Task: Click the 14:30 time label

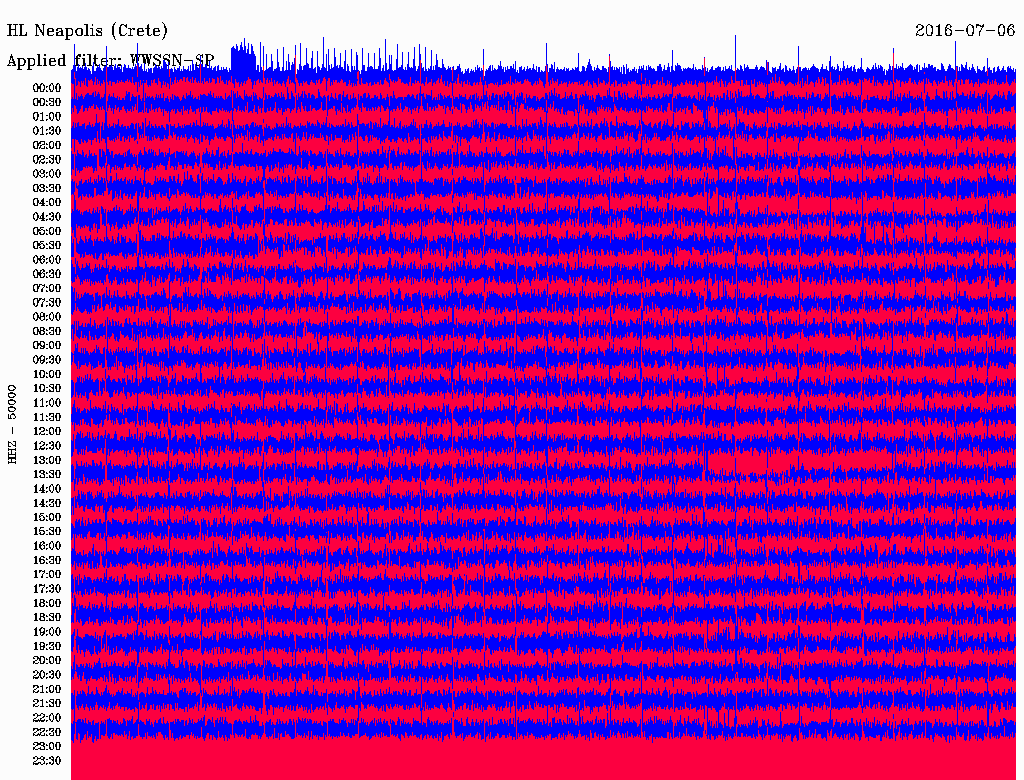Action: [x=47, y=503]
